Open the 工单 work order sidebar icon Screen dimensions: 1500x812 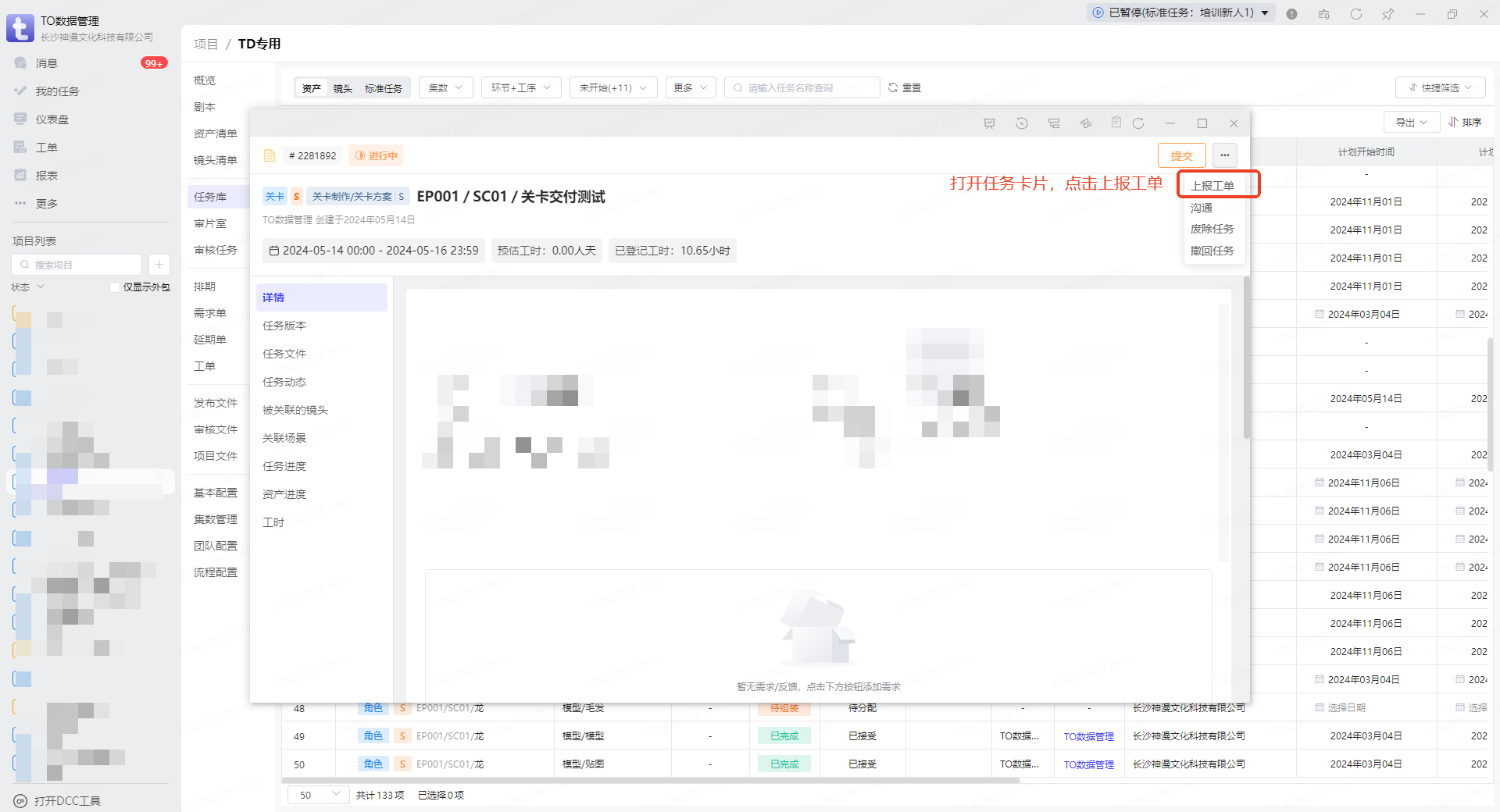tap(20, 148)
